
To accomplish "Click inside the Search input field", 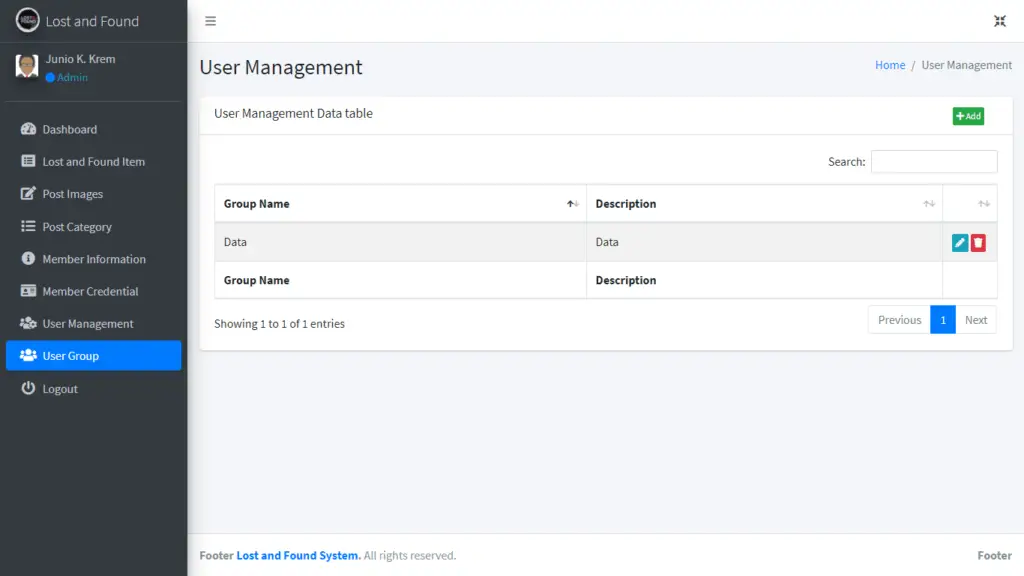I will click(934, 161).
